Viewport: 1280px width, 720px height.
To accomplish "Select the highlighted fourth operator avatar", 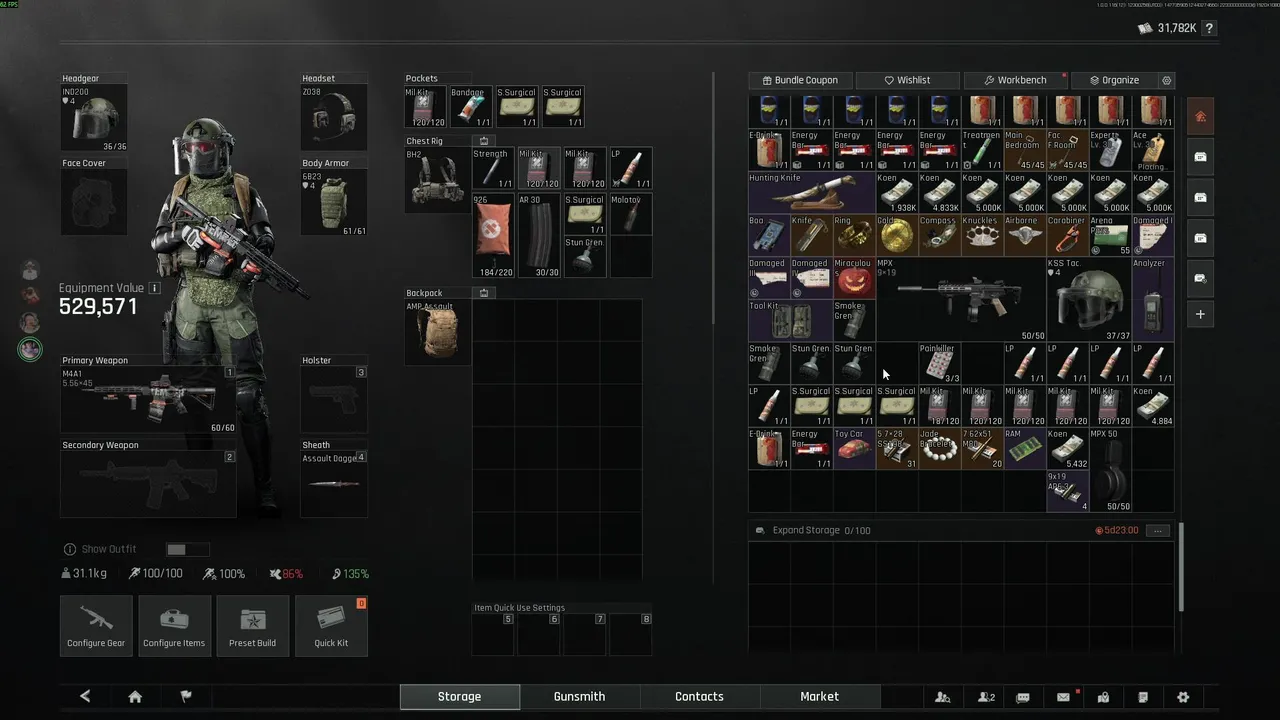I will coord(30,349).
